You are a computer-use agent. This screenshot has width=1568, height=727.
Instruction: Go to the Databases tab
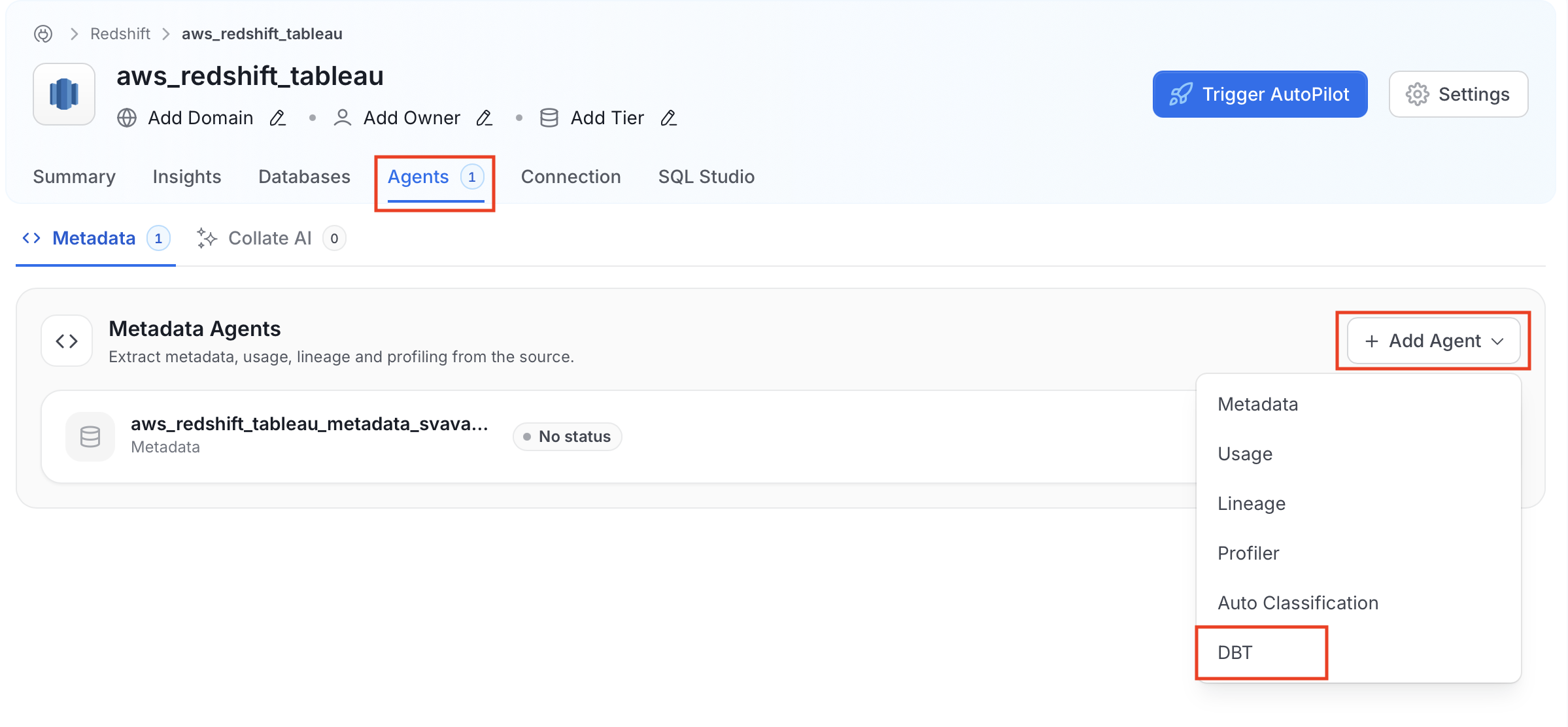click(x=305, y=177)
